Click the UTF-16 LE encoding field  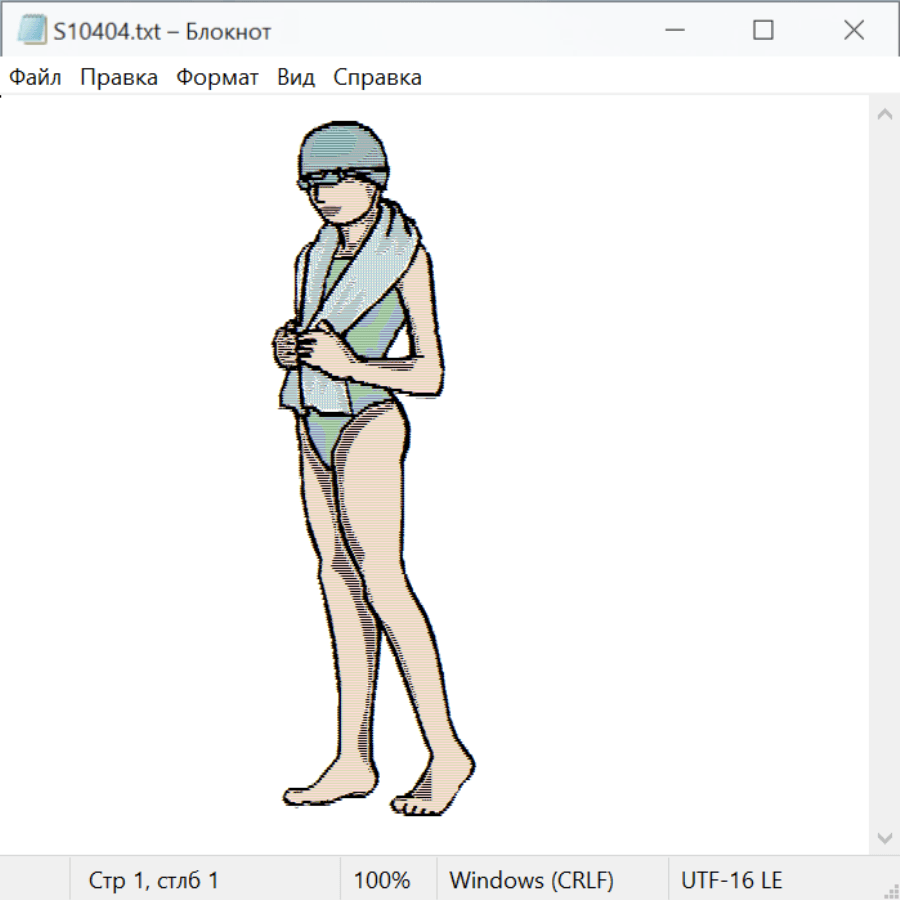click(x=731, y=880)
